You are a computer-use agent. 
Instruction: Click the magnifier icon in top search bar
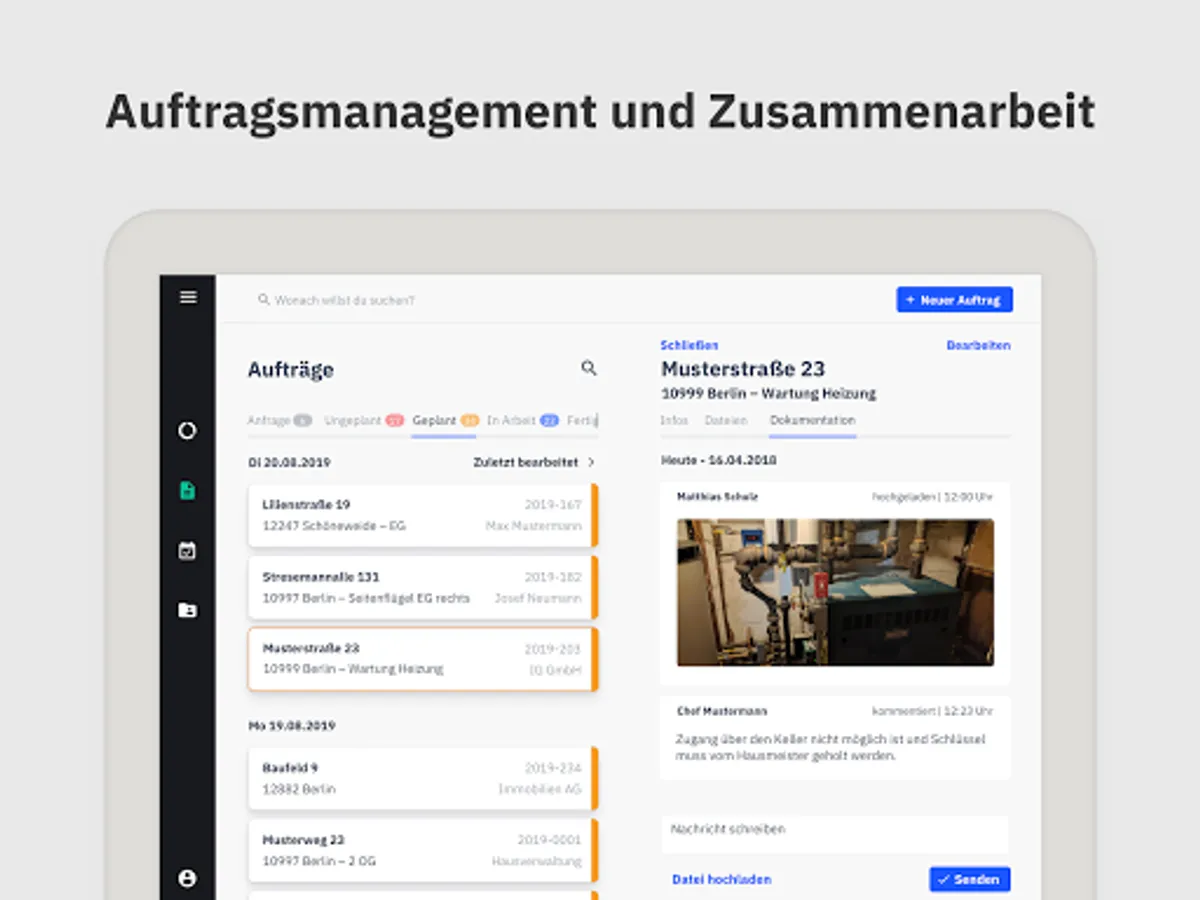point(264,299)
